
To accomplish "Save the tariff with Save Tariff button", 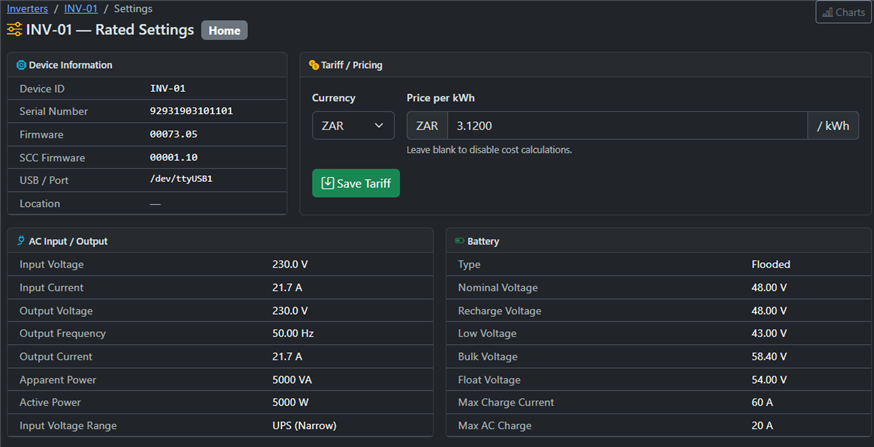I will point(356,183).
